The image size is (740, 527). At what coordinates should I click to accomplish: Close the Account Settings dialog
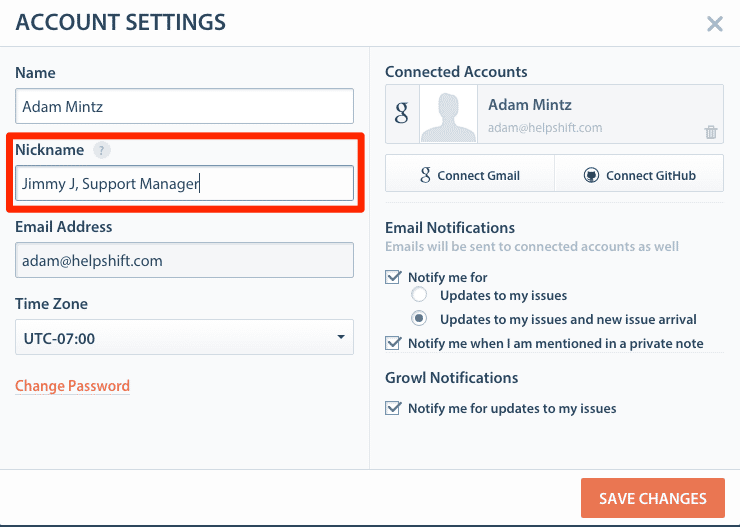click(x=714, y=24)
